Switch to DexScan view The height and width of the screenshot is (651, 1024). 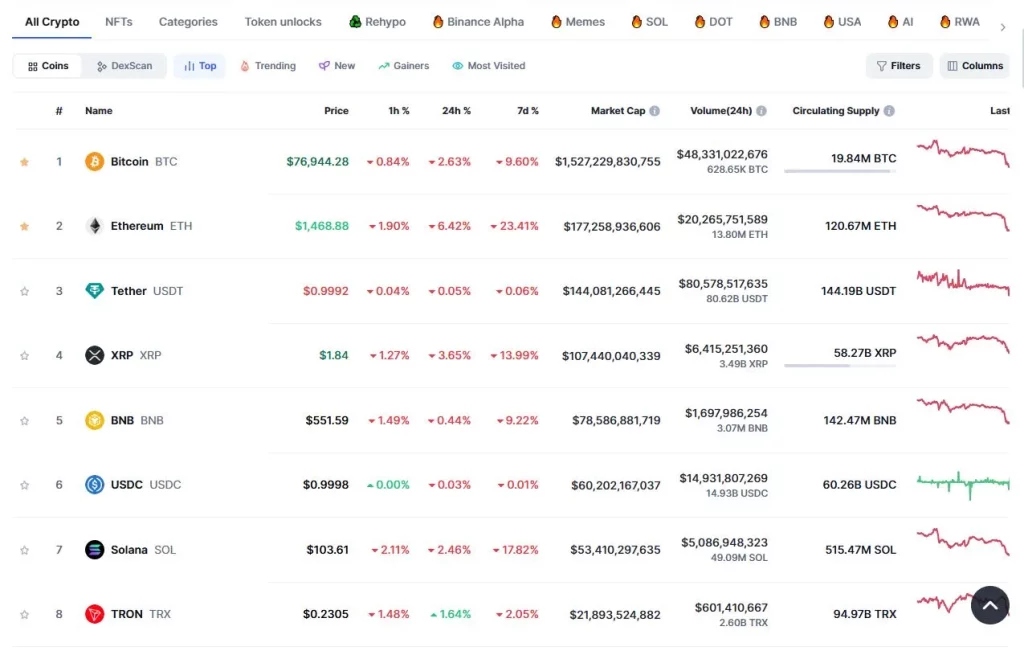pos(124,66)
